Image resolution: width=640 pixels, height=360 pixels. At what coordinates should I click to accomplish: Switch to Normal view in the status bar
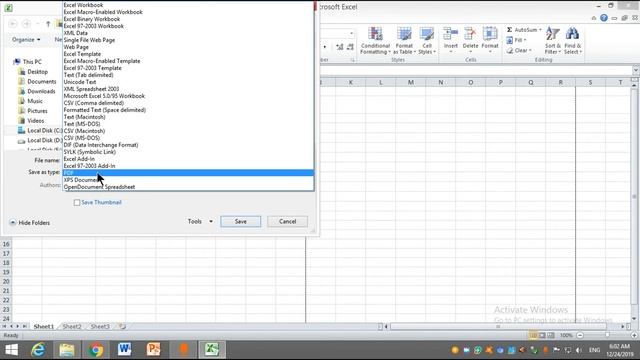click(x=533, y=336)
